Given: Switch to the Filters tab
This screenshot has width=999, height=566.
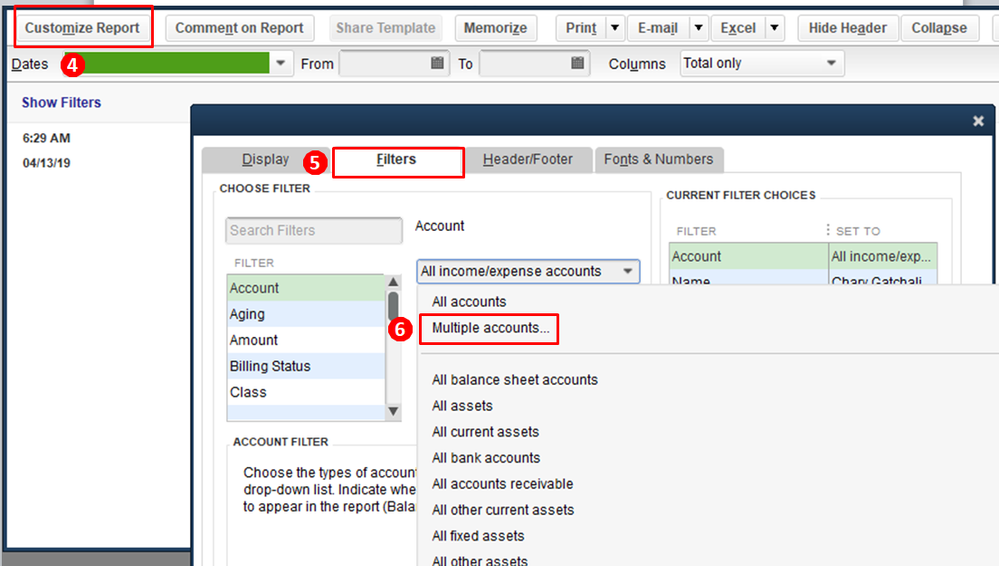Looking at the screenshot, I should (396, 160).
